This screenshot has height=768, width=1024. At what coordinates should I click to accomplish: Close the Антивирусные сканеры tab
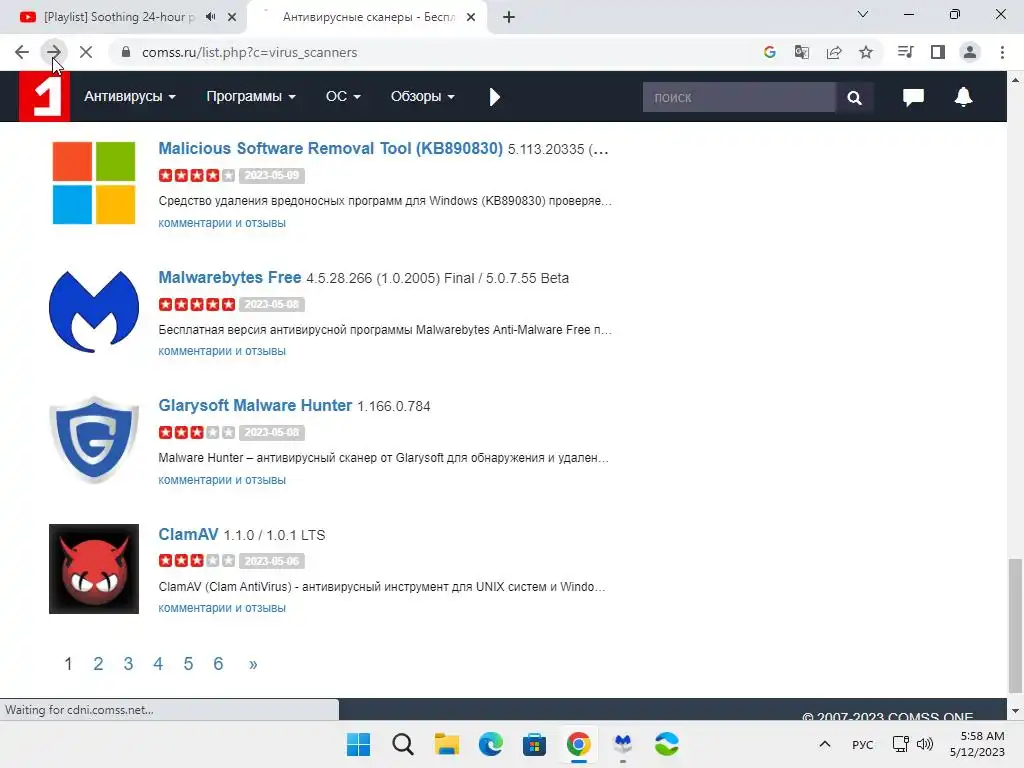click(471, 17)
